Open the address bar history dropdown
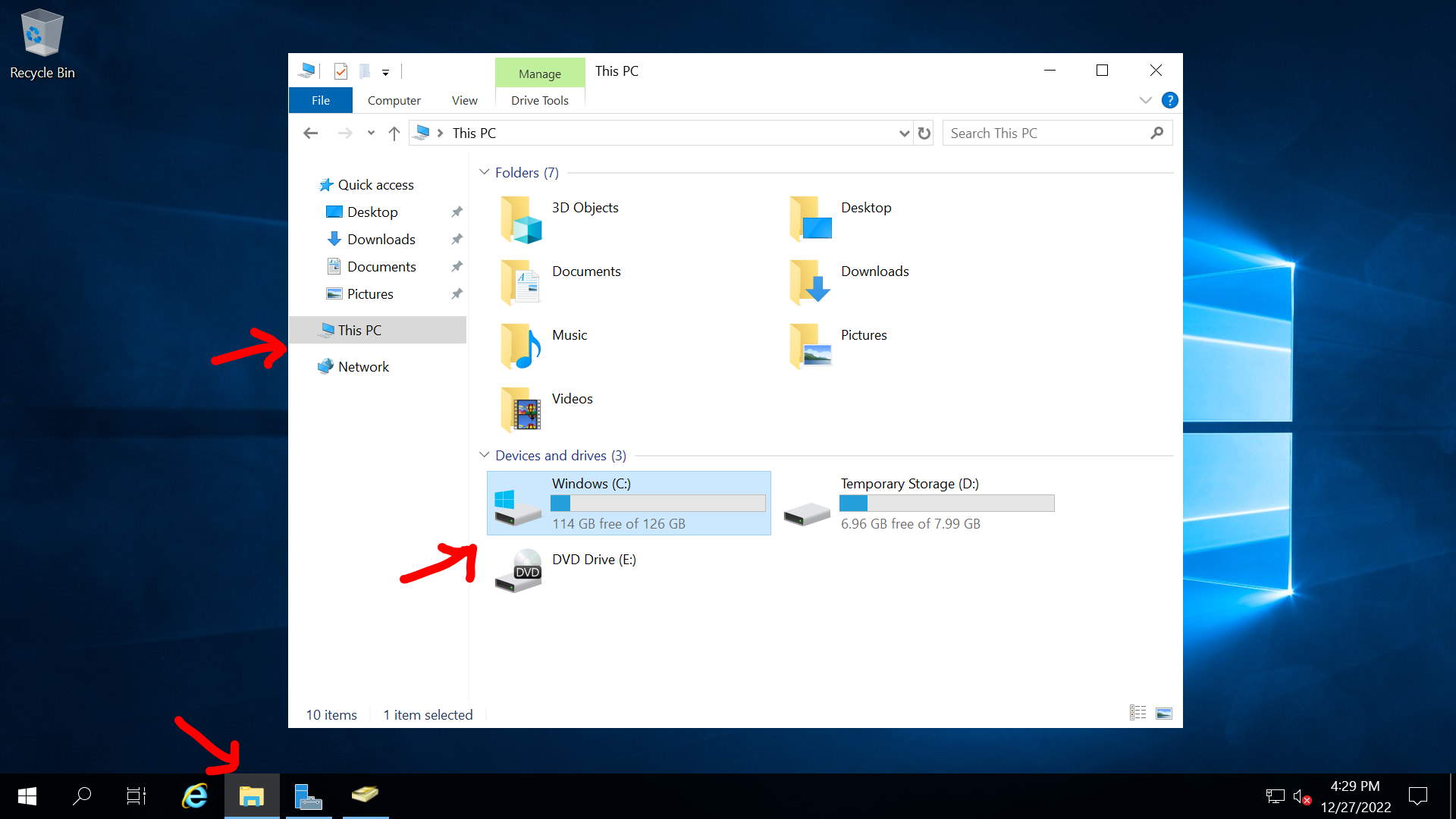1456x819 pixels. pyautogui.click(x=904, y=133)
